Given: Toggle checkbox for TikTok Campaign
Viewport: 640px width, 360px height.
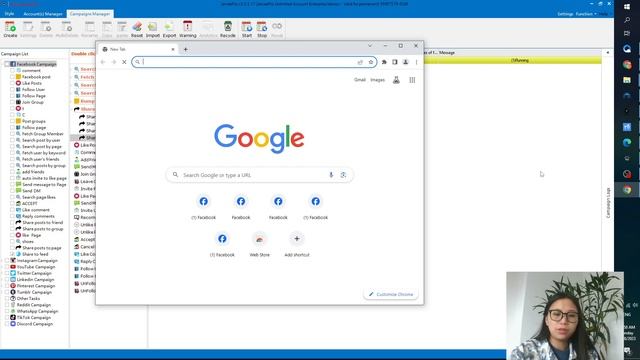Looking at the screenshot, I should [x=7, y=318].
